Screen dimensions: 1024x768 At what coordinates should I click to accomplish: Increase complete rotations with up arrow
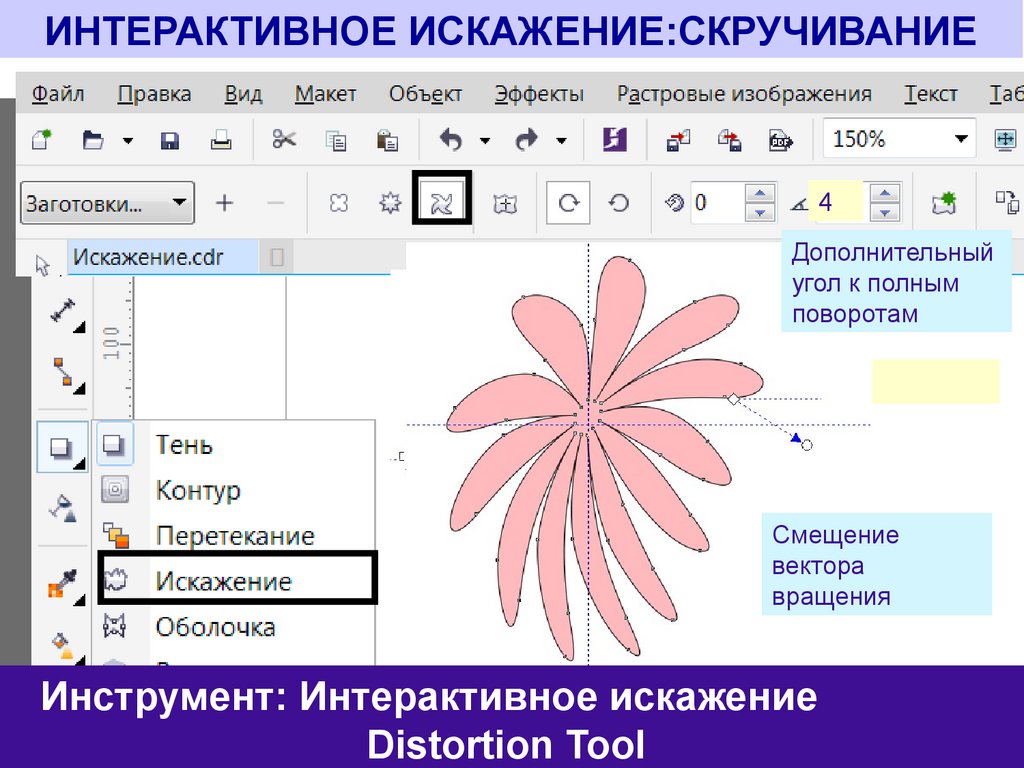point(760,194)
